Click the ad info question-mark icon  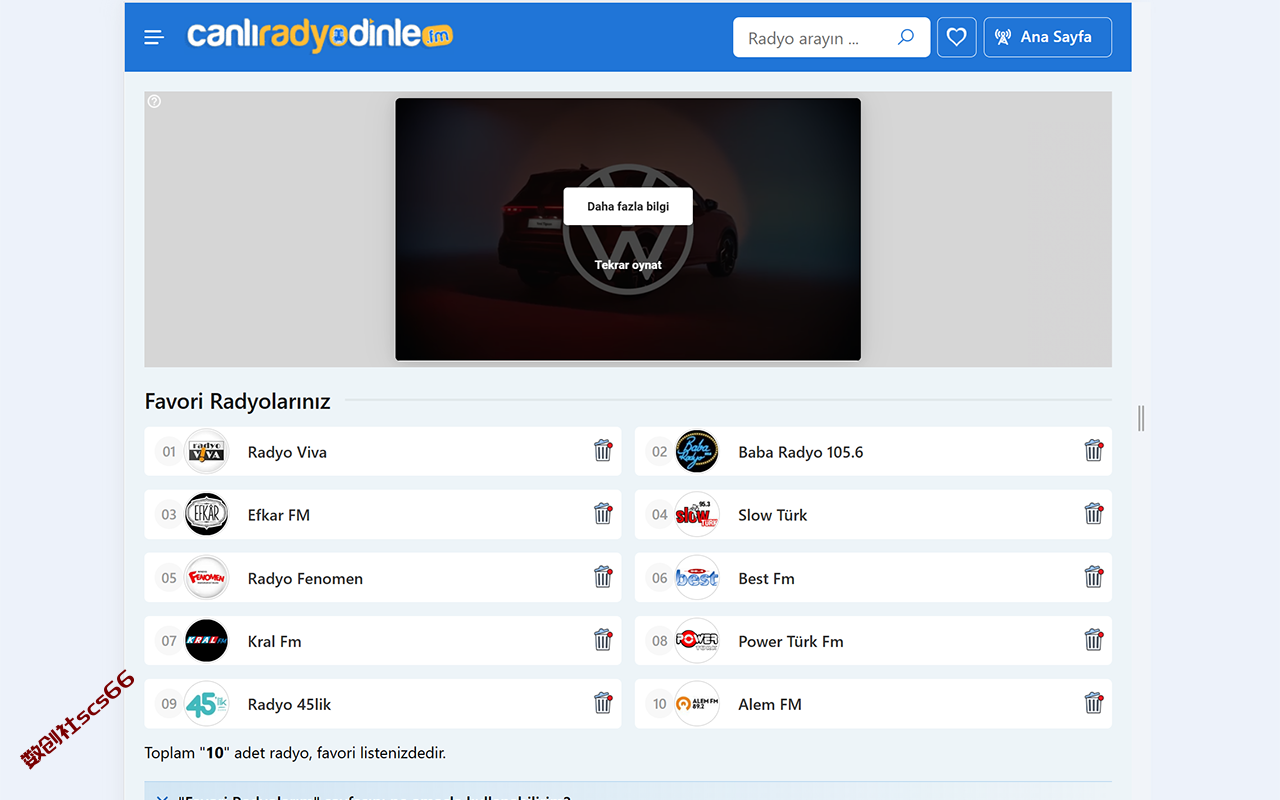click(154, 101)
